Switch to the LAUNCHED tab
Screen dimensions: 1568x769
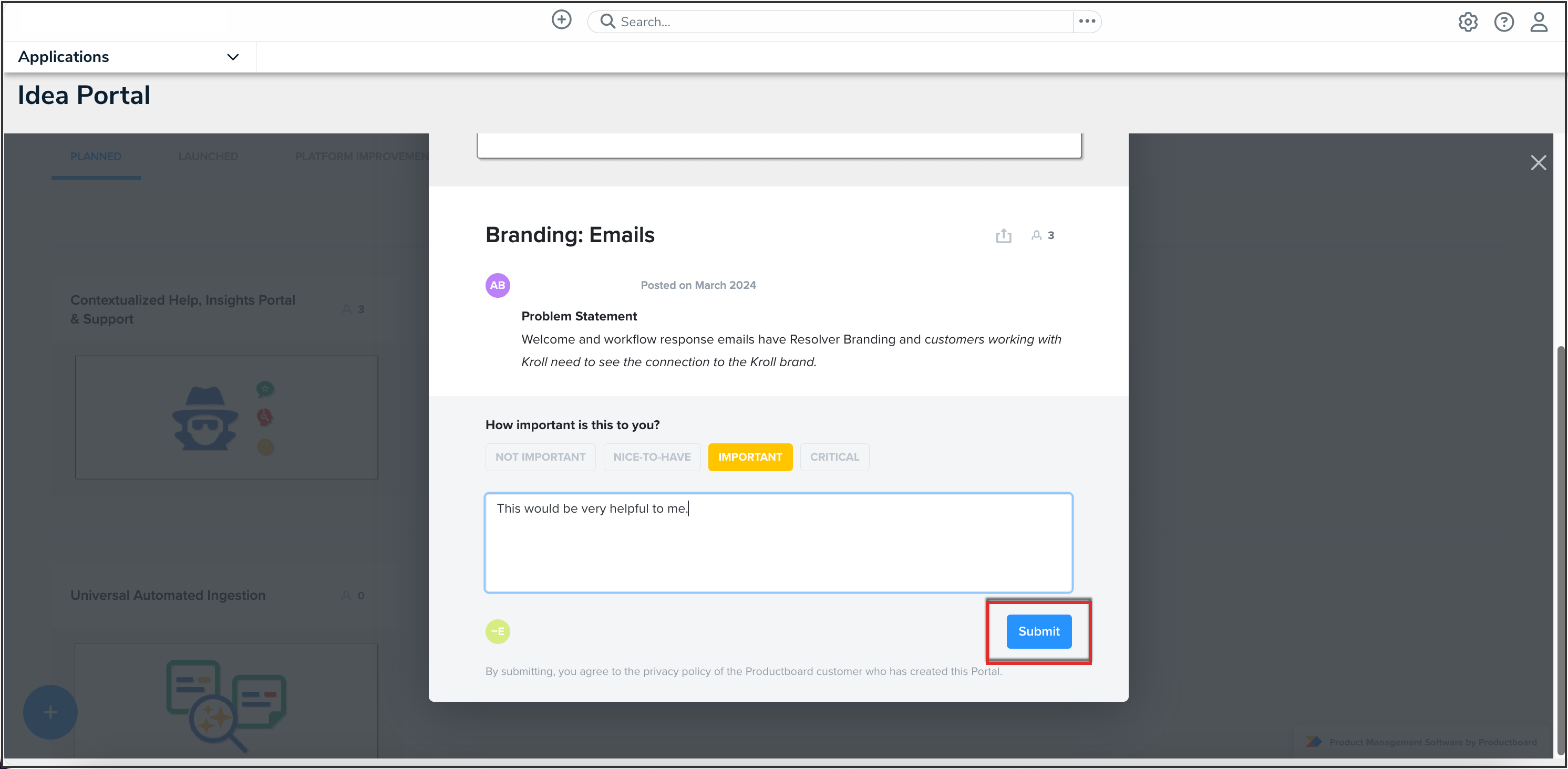pos(208,157)
